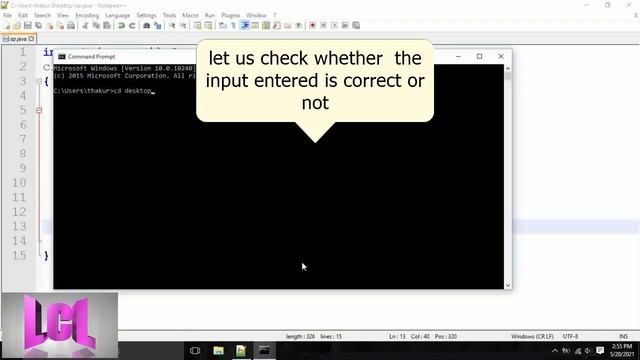Open File Explorer from the taskbar
This screenshot has width=640, height=360.
pyautogui.click(x=218, y=351)
